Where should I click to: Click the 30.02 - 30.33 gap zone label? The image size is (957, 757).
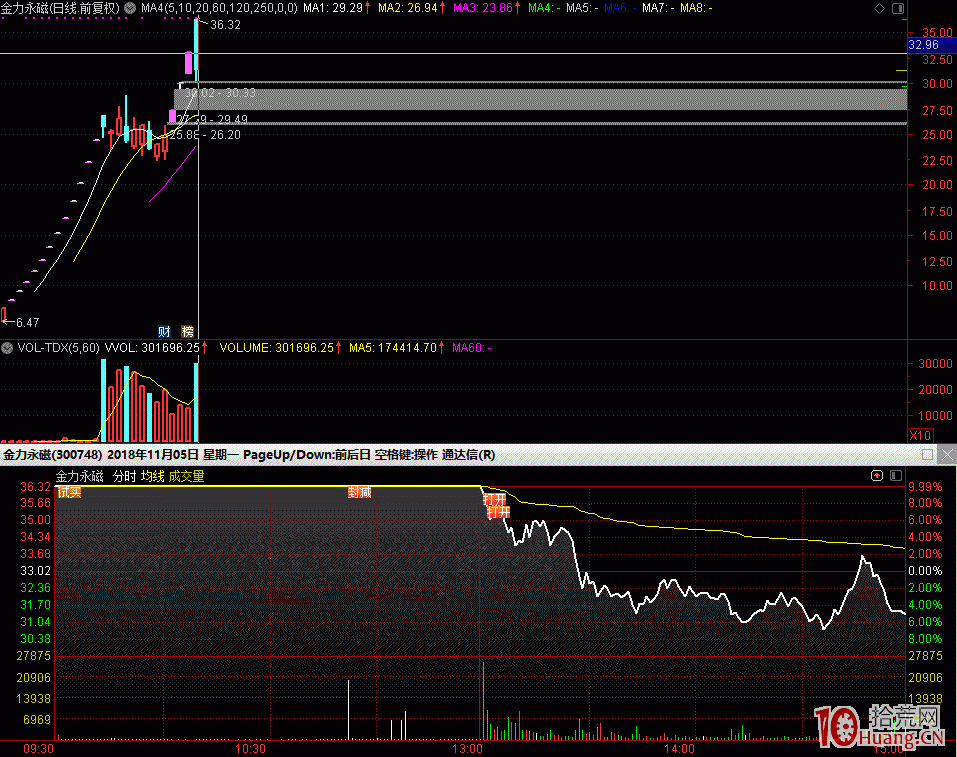coord(220,93)
